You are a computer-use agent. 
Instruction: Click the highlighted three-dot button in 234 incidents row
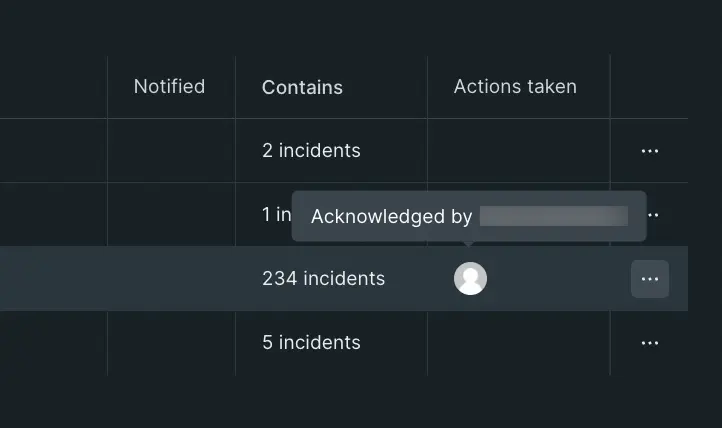650,279
